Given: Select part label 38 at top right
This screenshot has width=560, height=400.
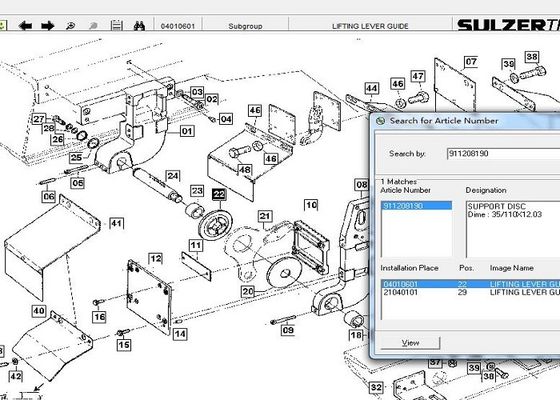Looking at the screenshot, I should (x=532, y=57).
